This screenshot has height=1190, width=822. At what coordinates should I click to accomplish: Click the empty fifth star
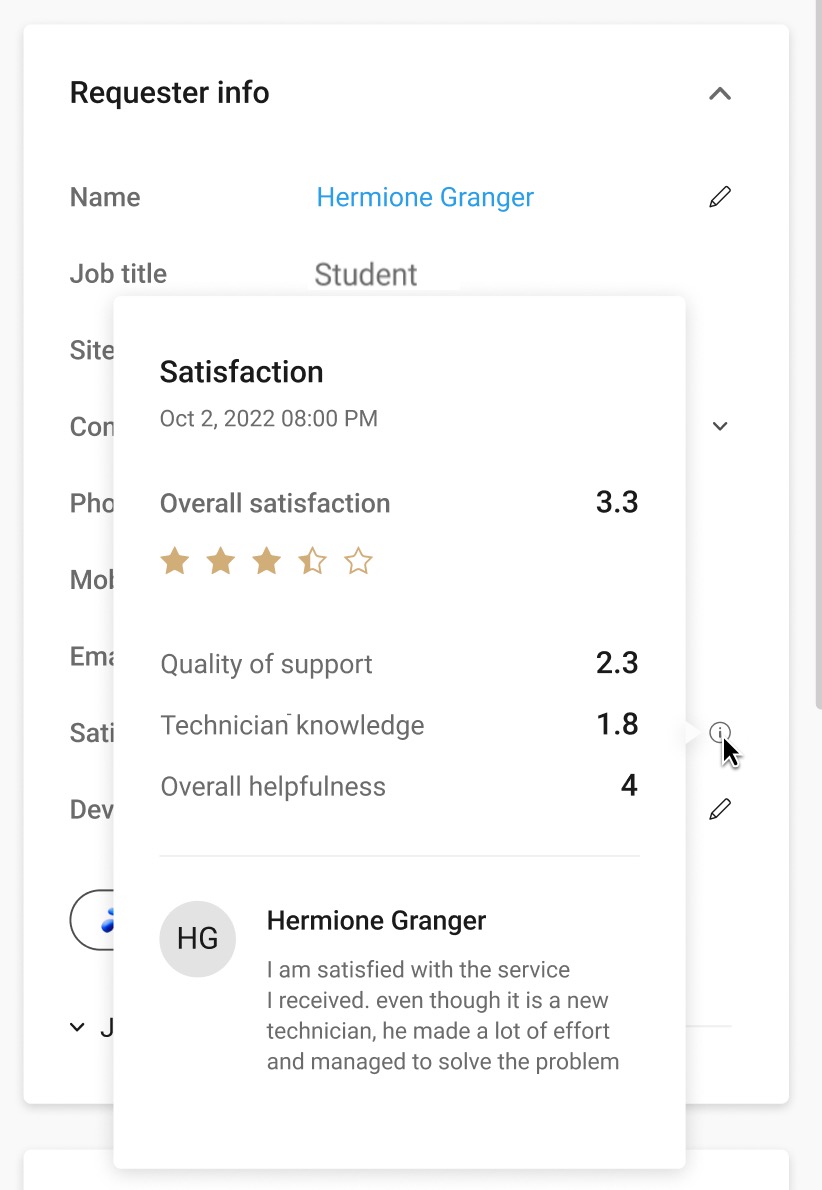tap(358, 562)
